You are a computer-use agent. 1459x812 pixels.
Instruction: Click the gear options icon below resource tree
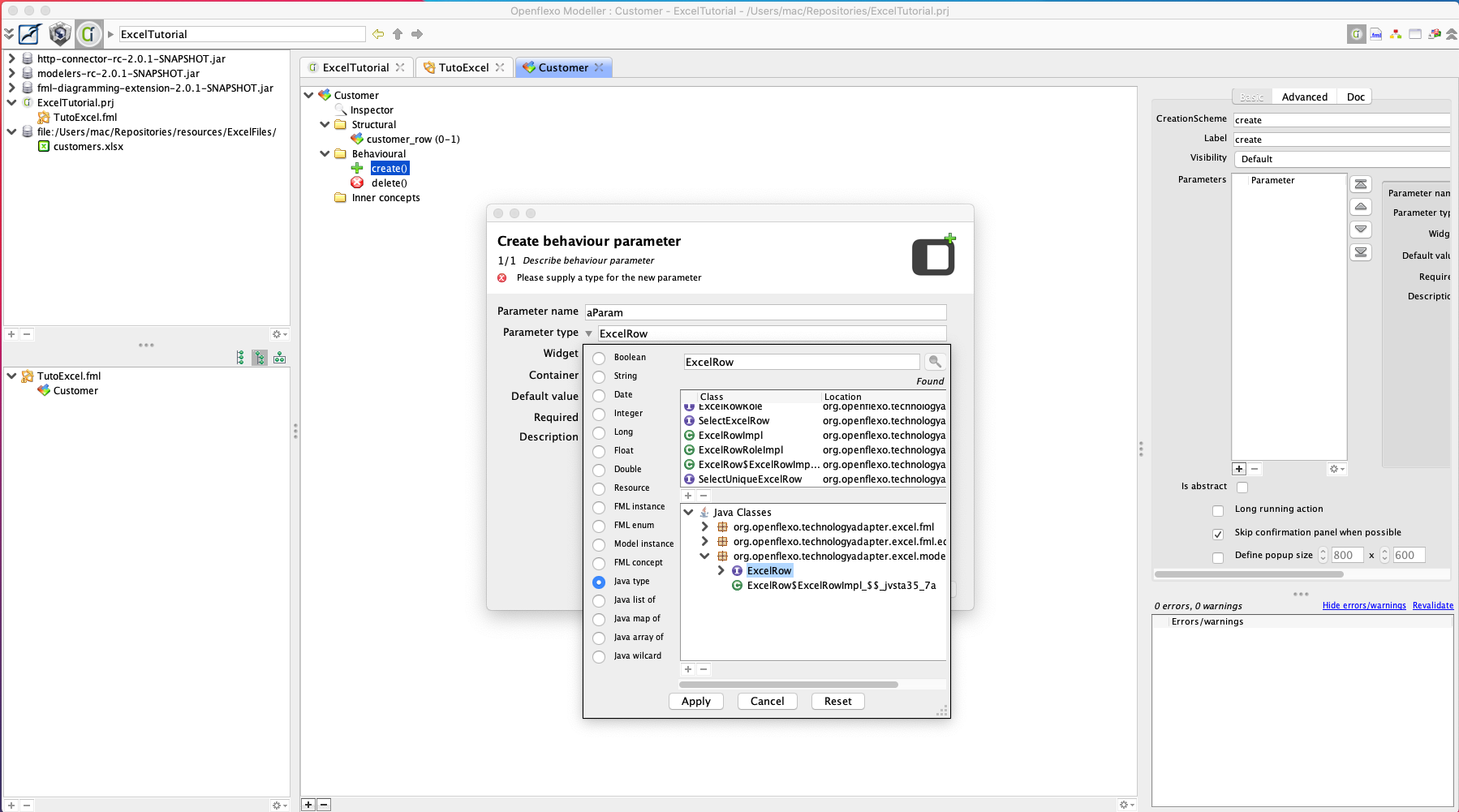[279, 334]
